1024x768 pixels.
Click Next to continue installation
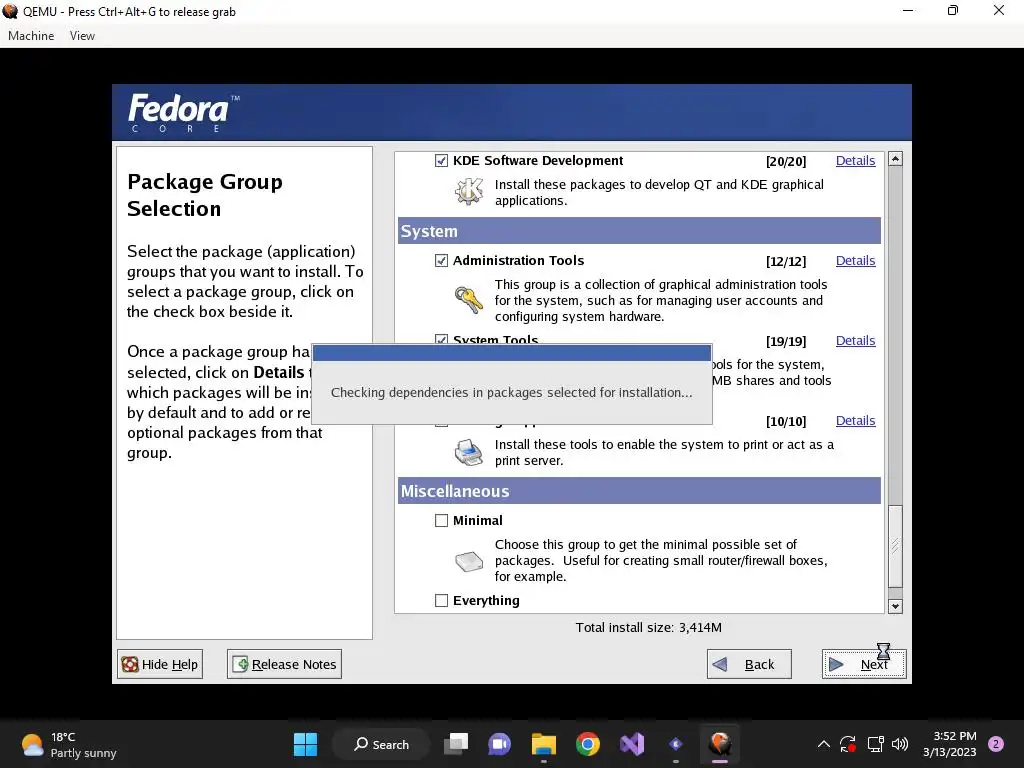864,664
